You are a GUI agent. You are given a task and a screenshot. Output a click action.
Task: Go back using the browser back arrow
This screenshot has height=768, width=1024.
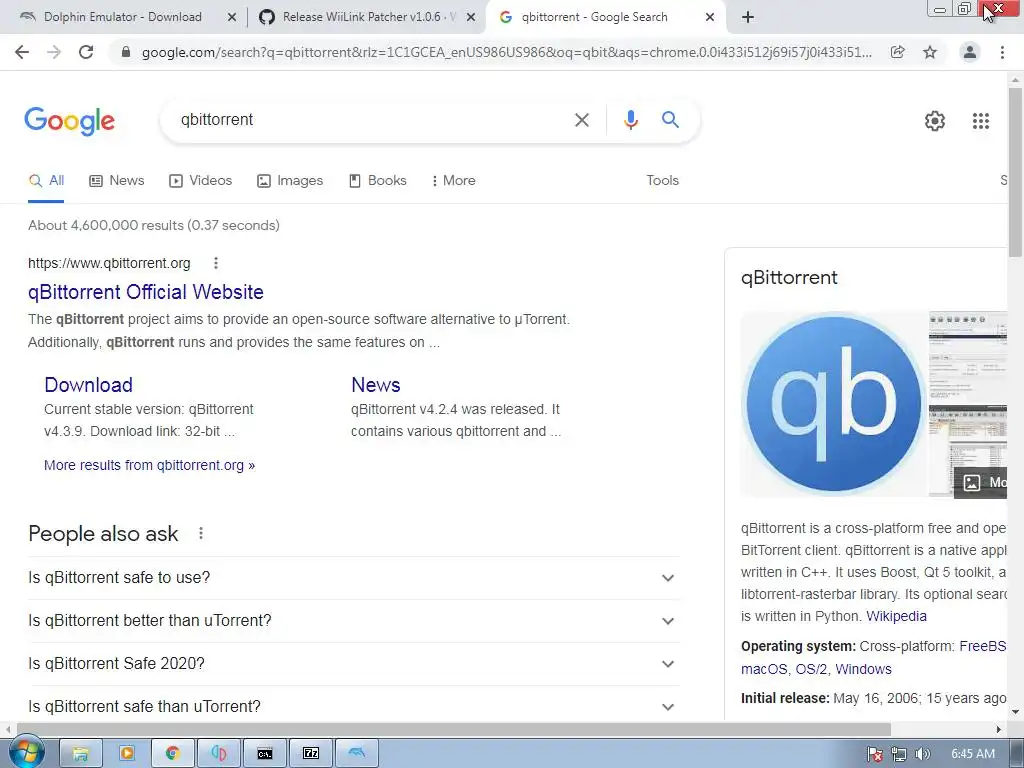[x=22, y=52]
